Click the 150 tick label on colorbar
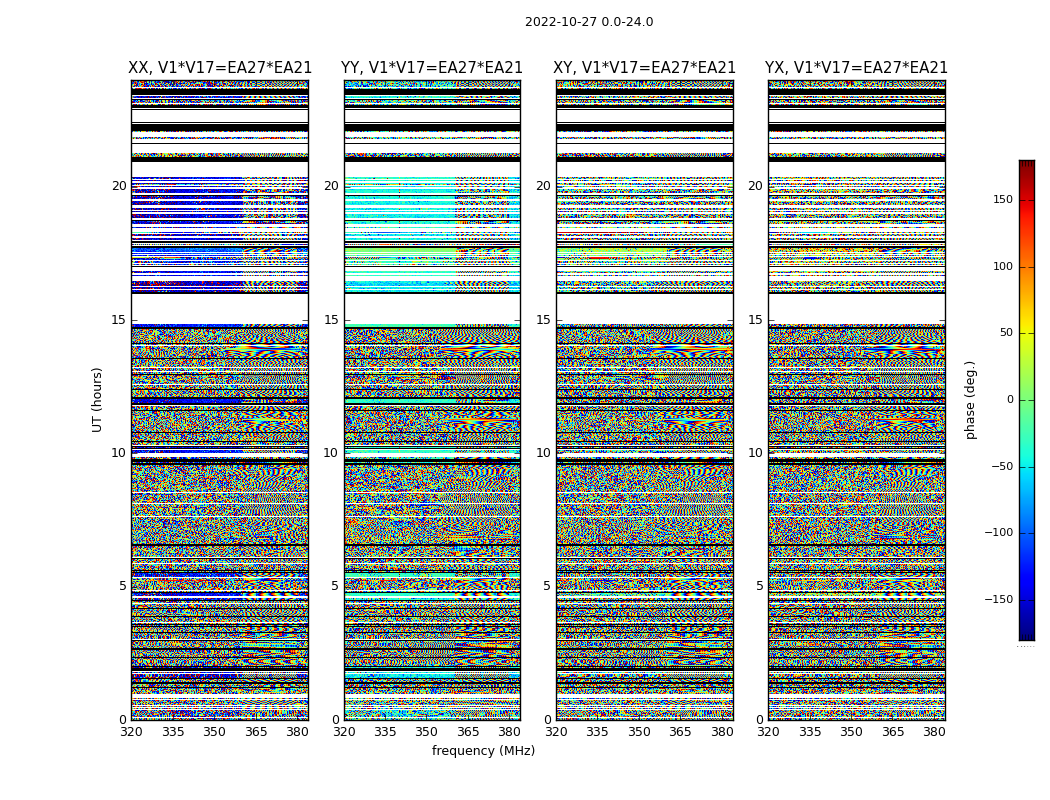The height and width of the screenshot is (800, 1050). [1003, 199]
